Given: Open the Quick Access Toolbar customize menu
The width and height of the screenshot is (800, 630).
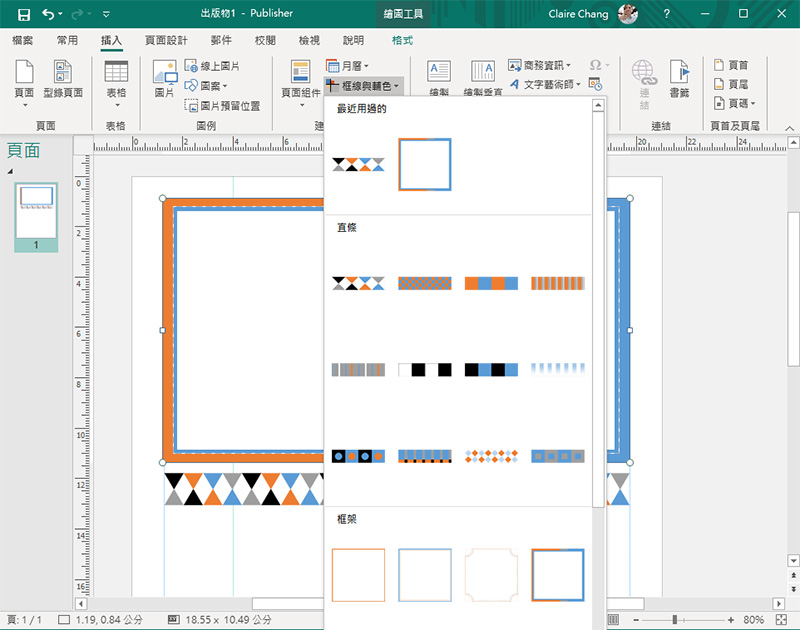Looking at the screenshot, I should click(106, 14).
